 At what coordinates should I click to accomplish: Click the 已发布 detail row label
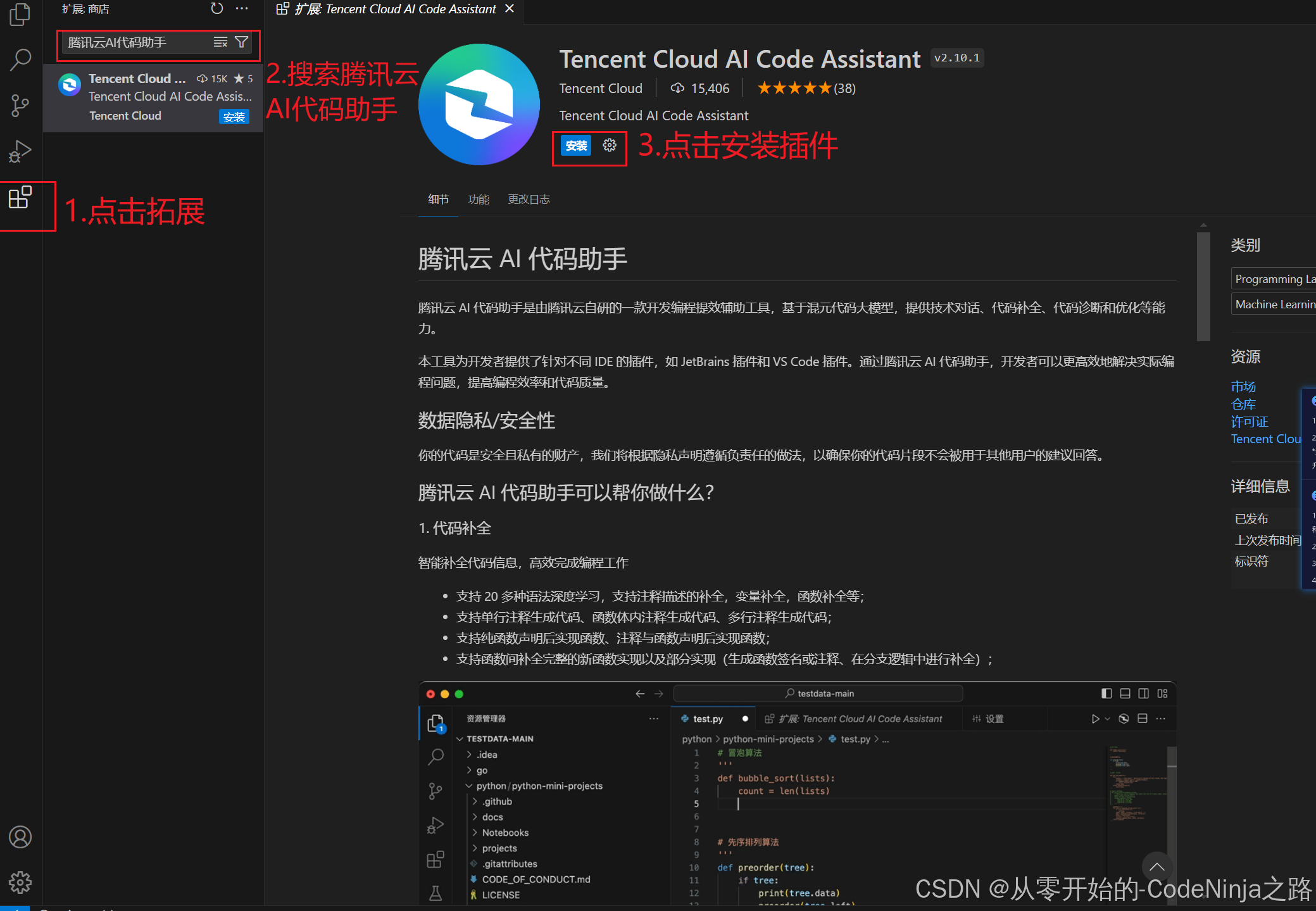click(1251, 518)
